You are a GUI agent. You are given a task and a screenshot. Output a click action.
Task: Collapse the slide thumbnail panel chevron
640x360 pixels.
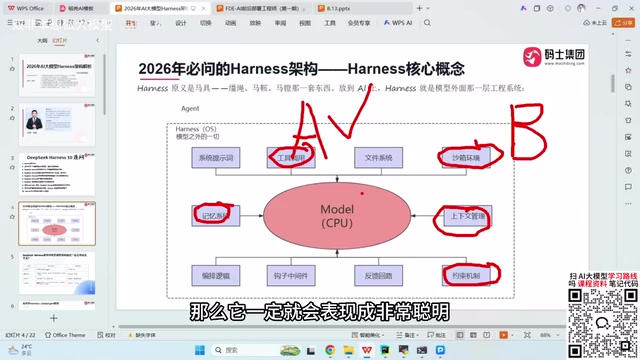[97, 40]
